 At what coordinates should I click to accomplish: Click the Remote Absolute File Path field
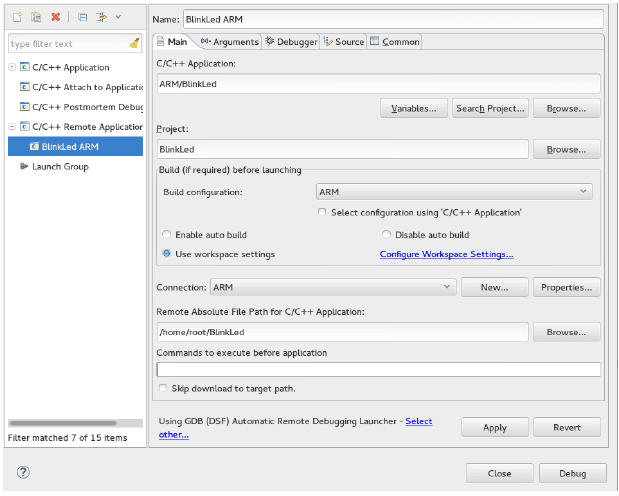pyautogui.click(x=343, y=332)
